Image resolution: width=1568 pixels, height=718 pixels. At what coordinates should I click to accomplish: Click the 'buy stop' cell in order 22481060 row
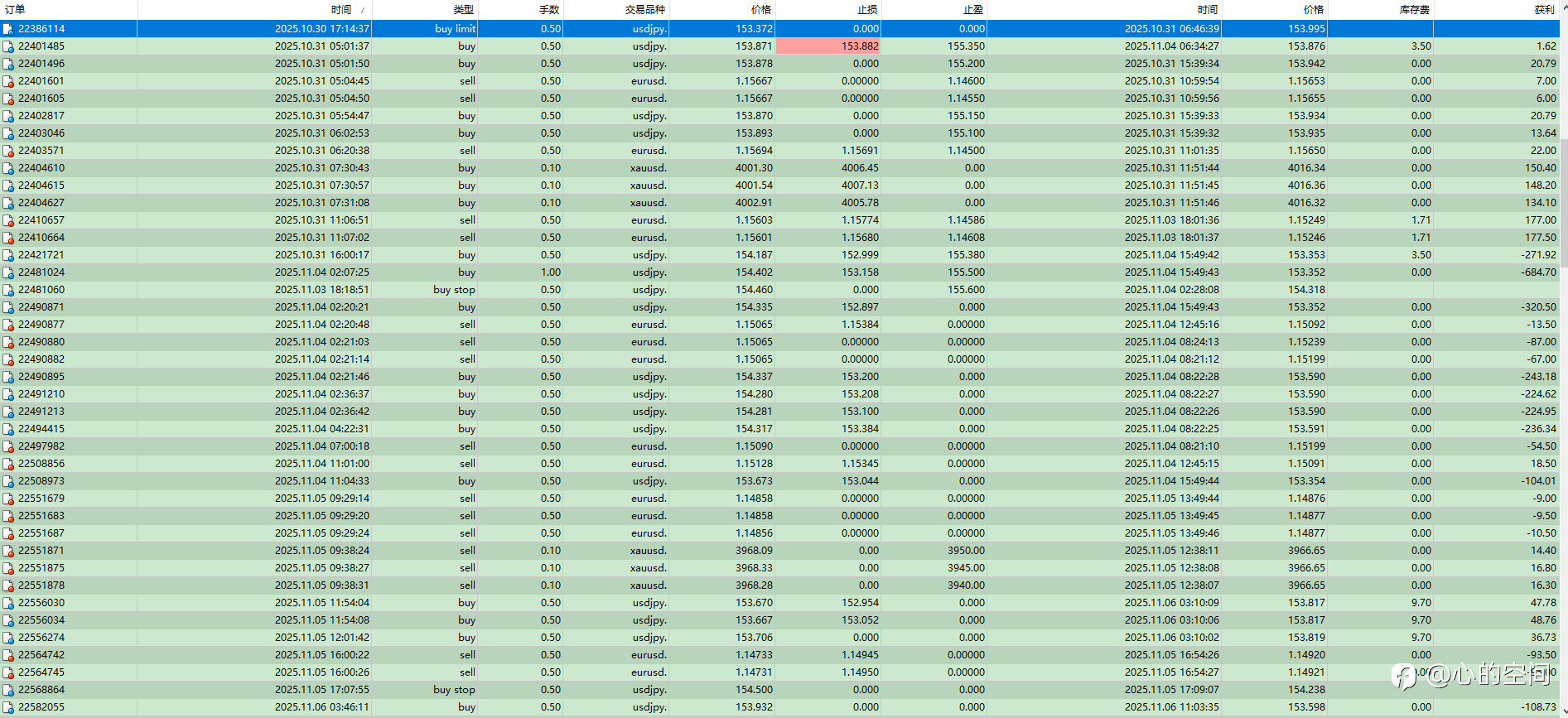tap(454, 290)
